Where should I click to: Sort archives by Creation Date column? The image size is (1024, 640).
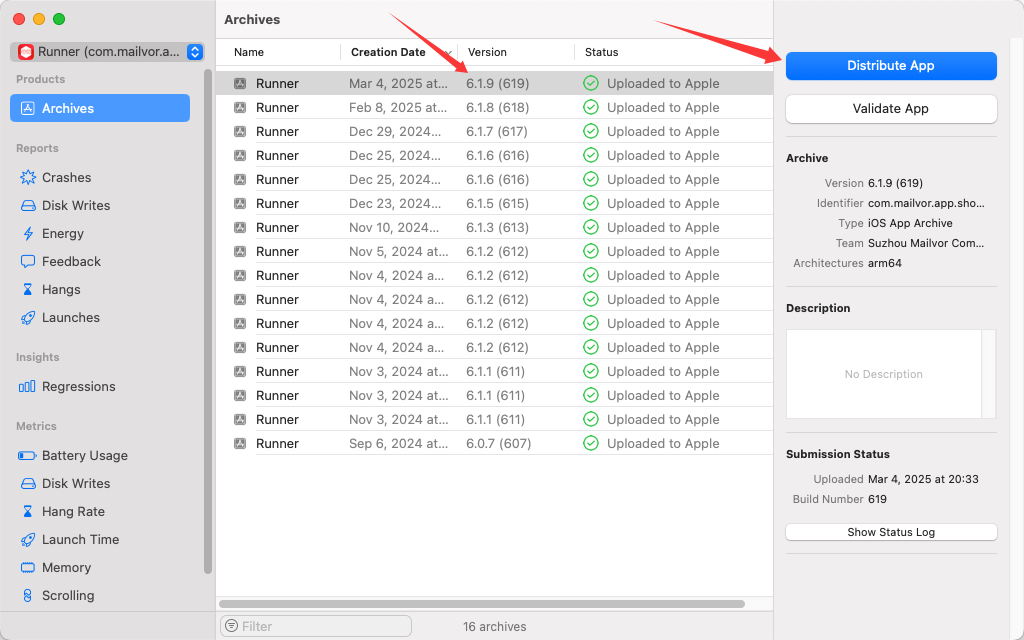[388, 52]
